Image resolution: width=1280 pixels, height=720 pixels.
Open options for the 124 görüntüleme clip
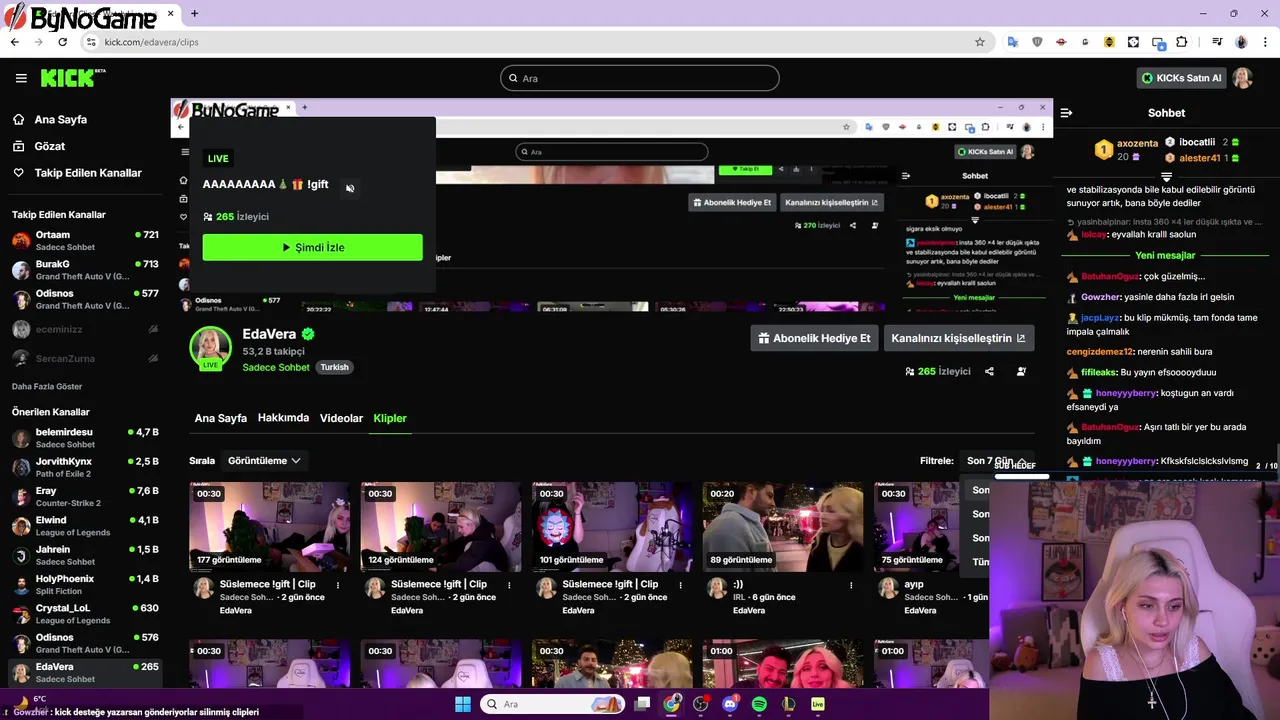[x=509, y=585]
